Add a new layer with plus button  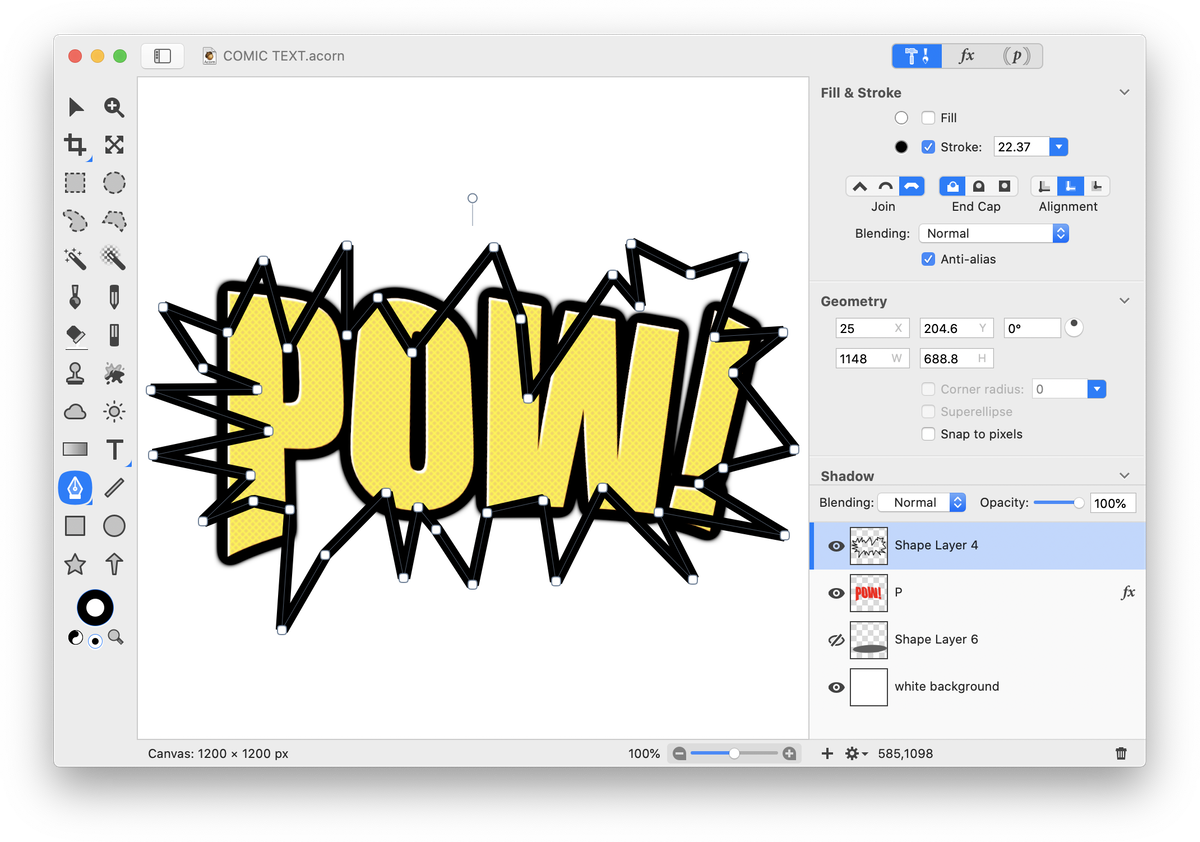click(827, 753)
